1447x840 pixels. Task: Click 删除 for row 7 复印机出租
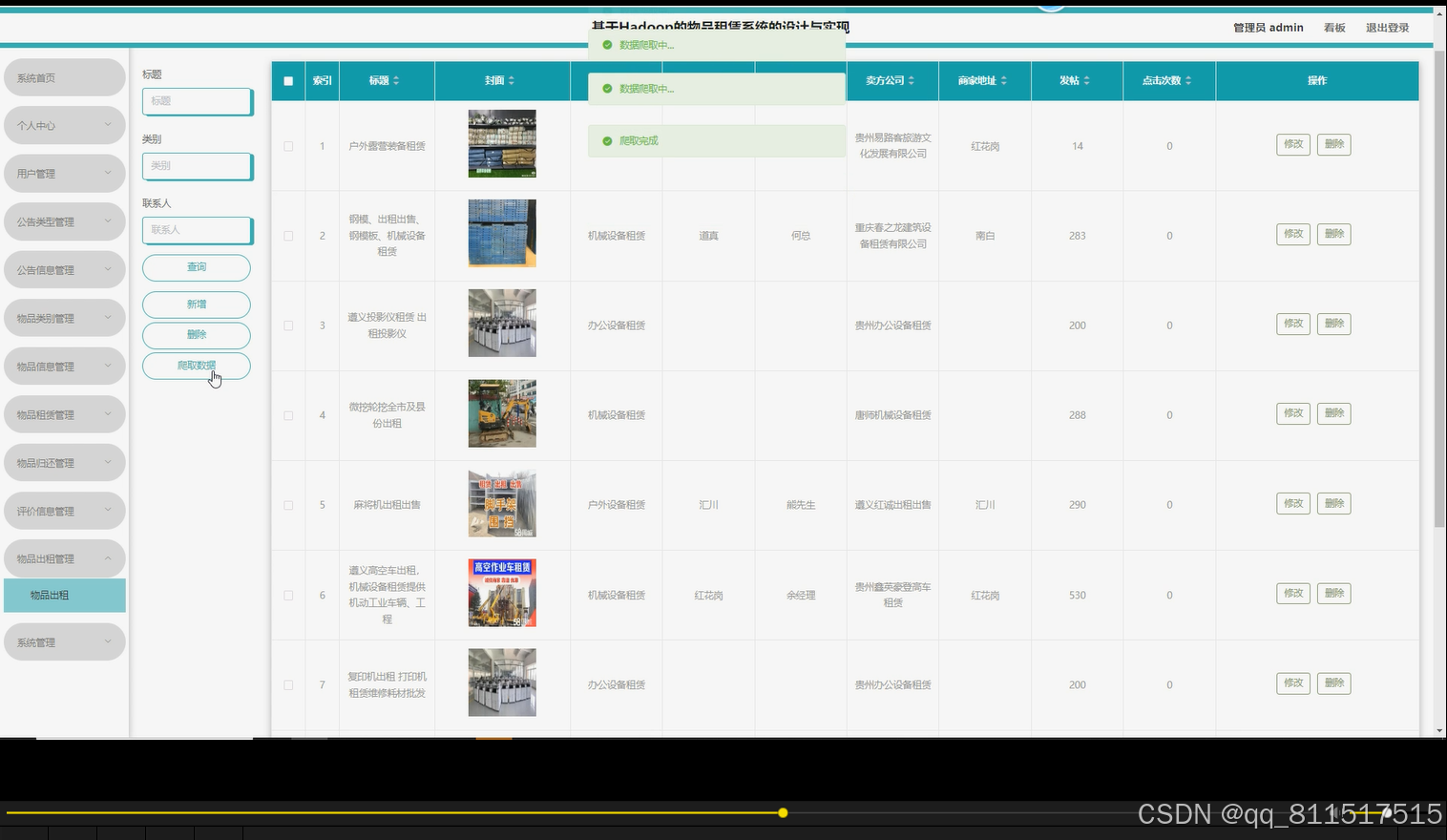click(1334, 683)
